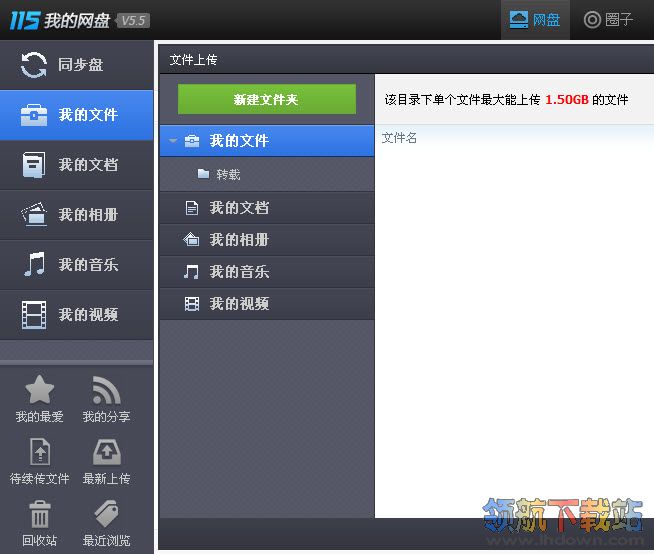This screenshot has width=654, height=554.
Task: Select 我的相册 text in upload tree
Action: (239, 240)
